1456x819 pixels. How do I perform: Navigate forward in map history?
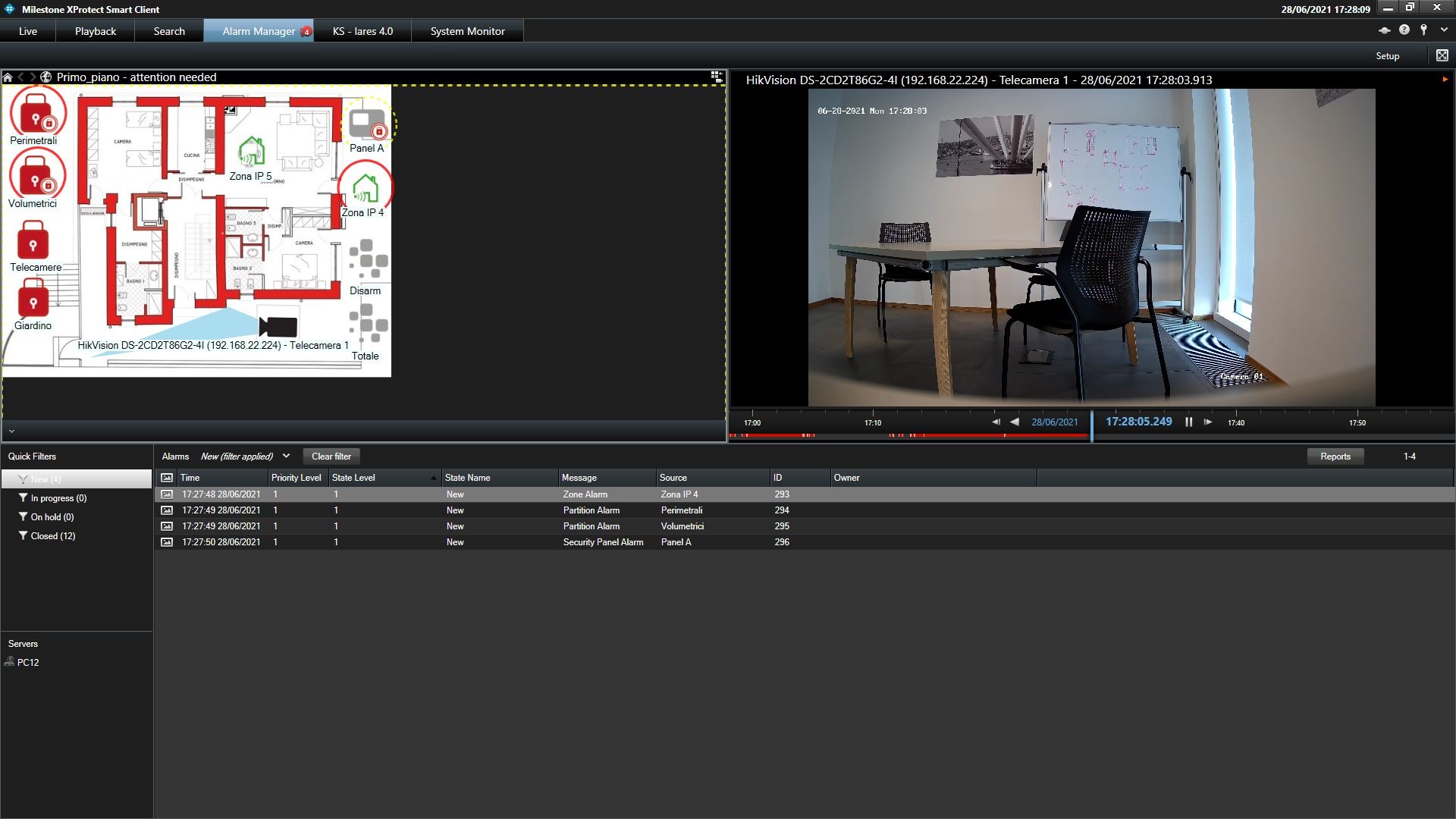click(x=33, y=77)
